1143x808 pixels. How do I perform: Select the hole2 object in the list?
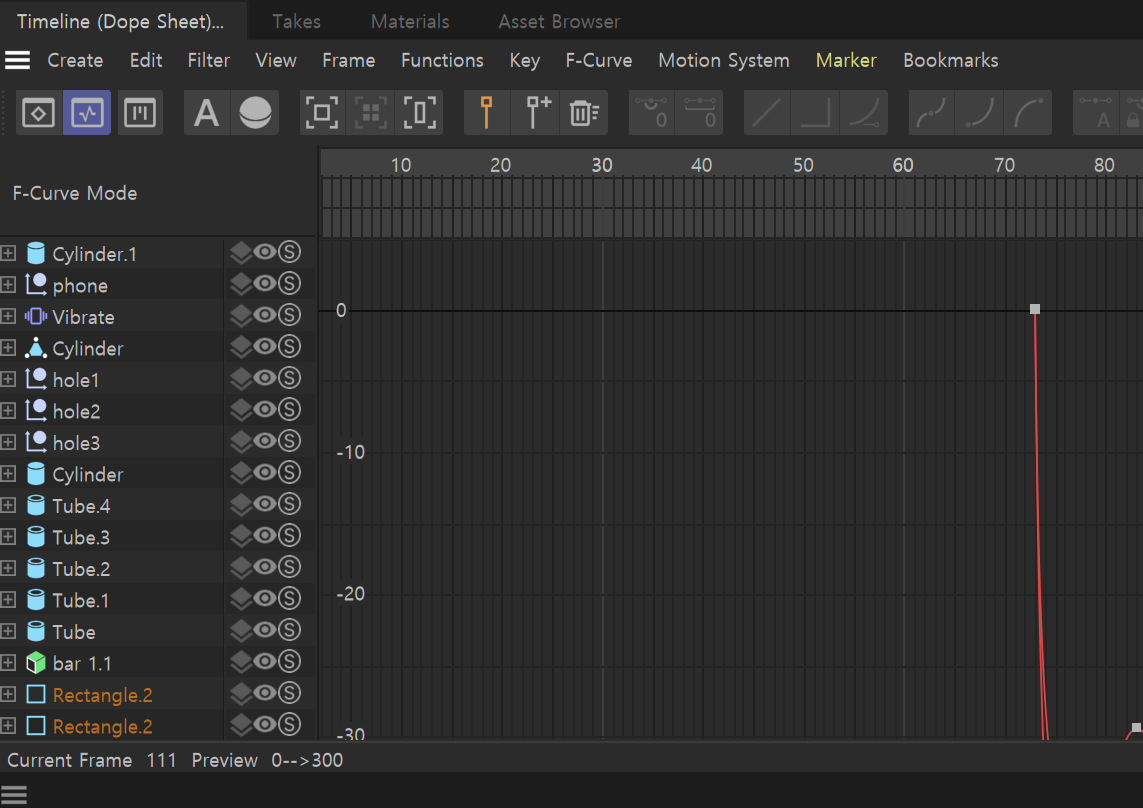pos(77,411)
